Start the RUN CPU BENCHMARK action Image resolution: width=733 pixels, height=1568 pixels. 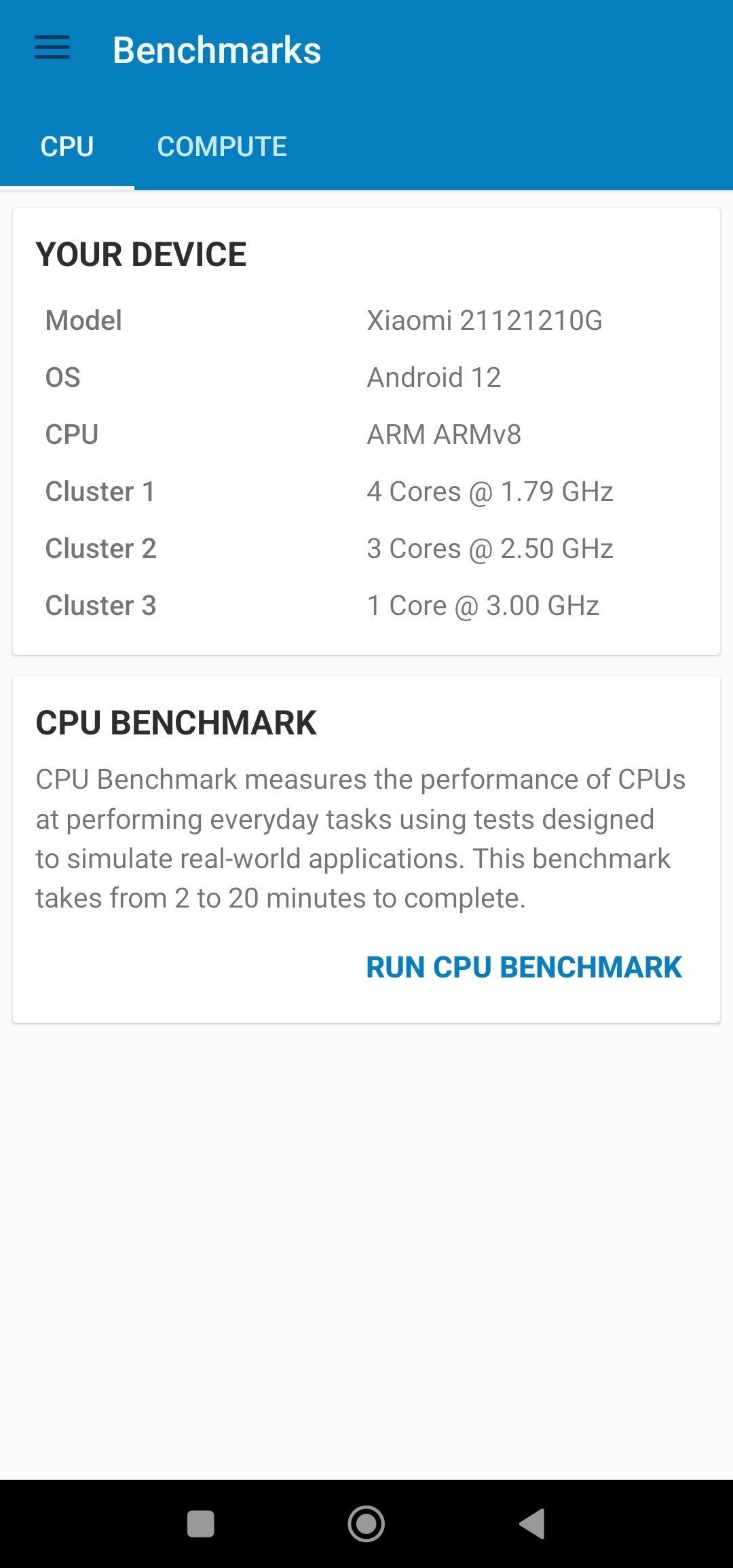524,967
